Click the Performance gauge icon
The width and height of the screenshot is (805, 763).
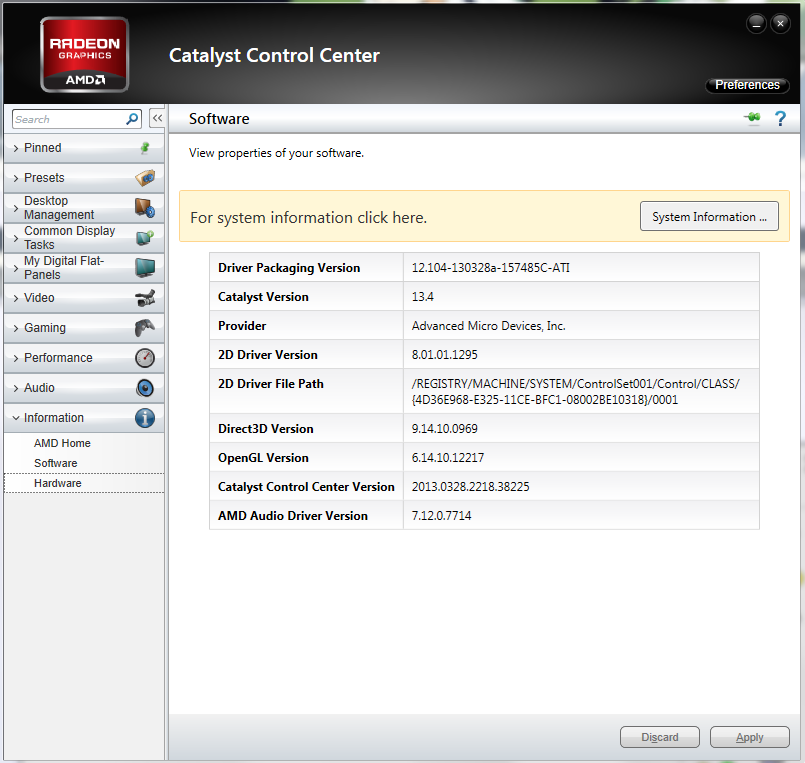tap(145, 358)
